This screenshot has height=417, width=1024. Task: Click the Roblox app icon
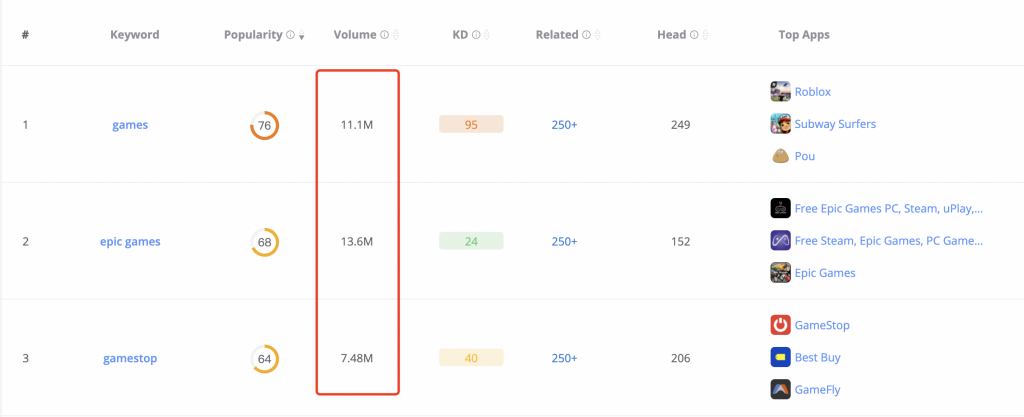(780, 92)
